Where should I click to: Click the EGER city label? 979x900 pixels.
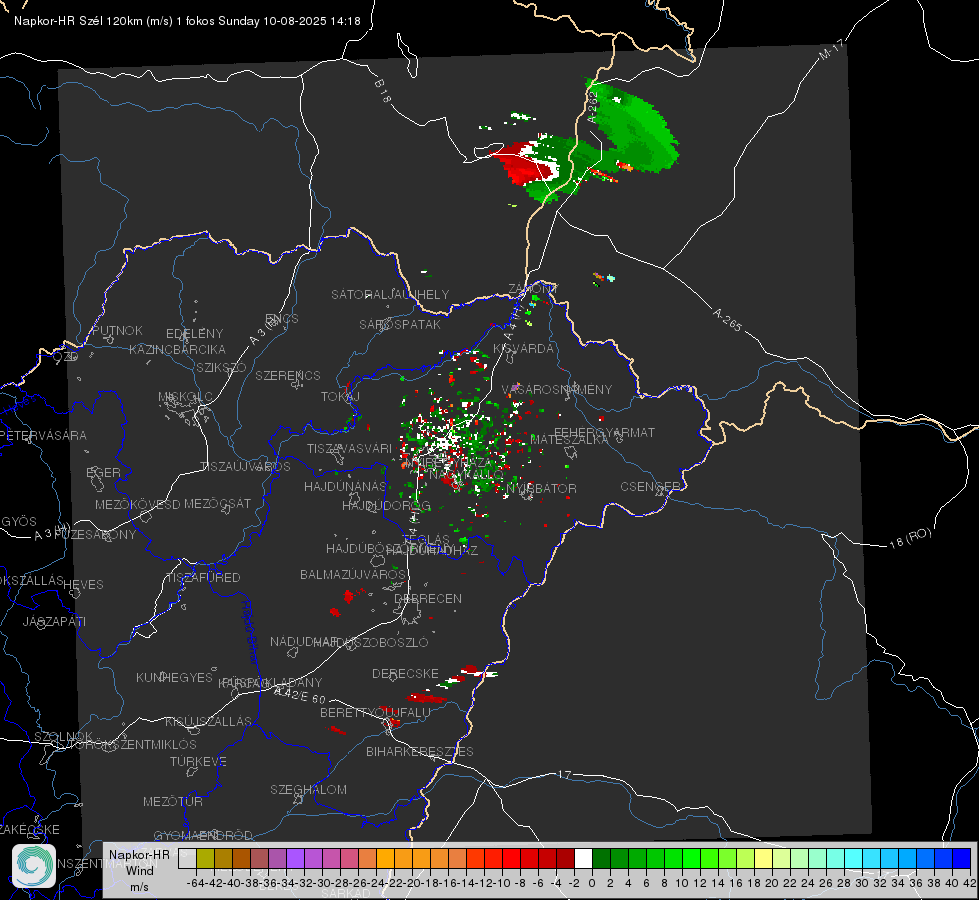click(104, 472)
